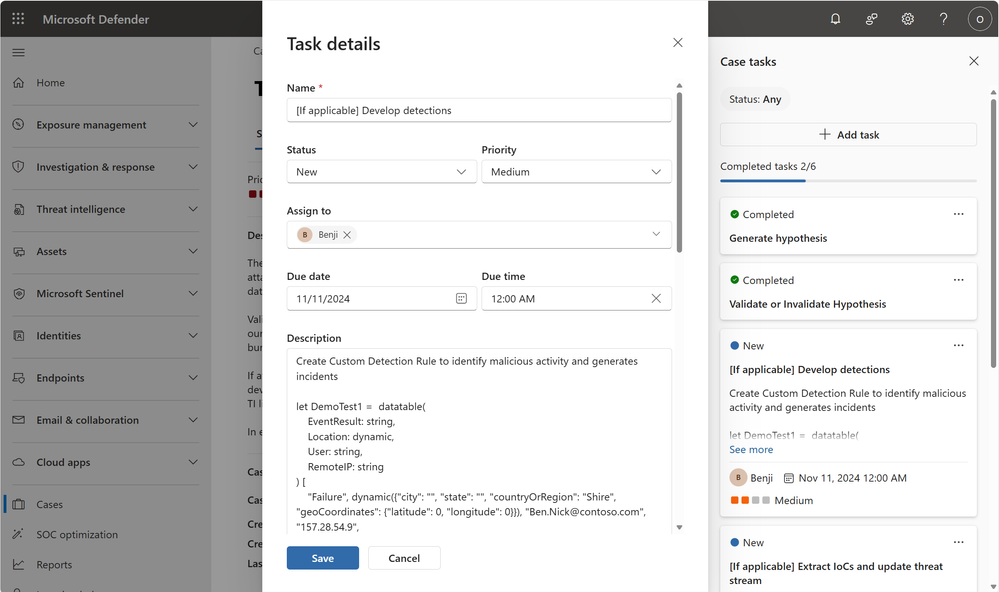This screenshot has height=592, width=999.
Task: Open the app launcher waffle icon
Action: coord(18,19)
